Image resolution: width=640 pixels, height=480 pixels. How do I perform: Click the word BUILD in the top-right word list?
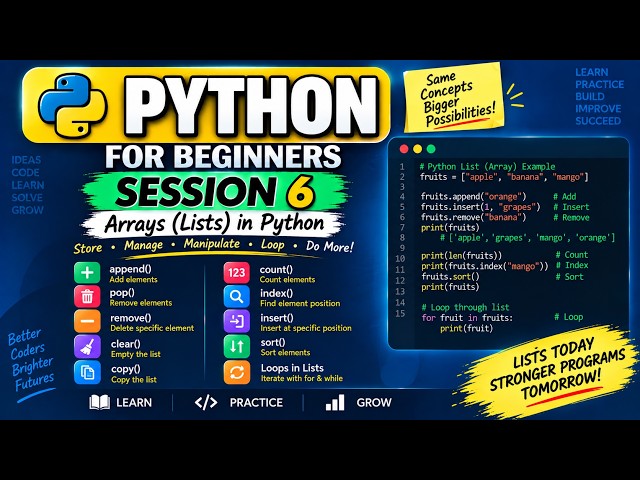pos(590,96)
